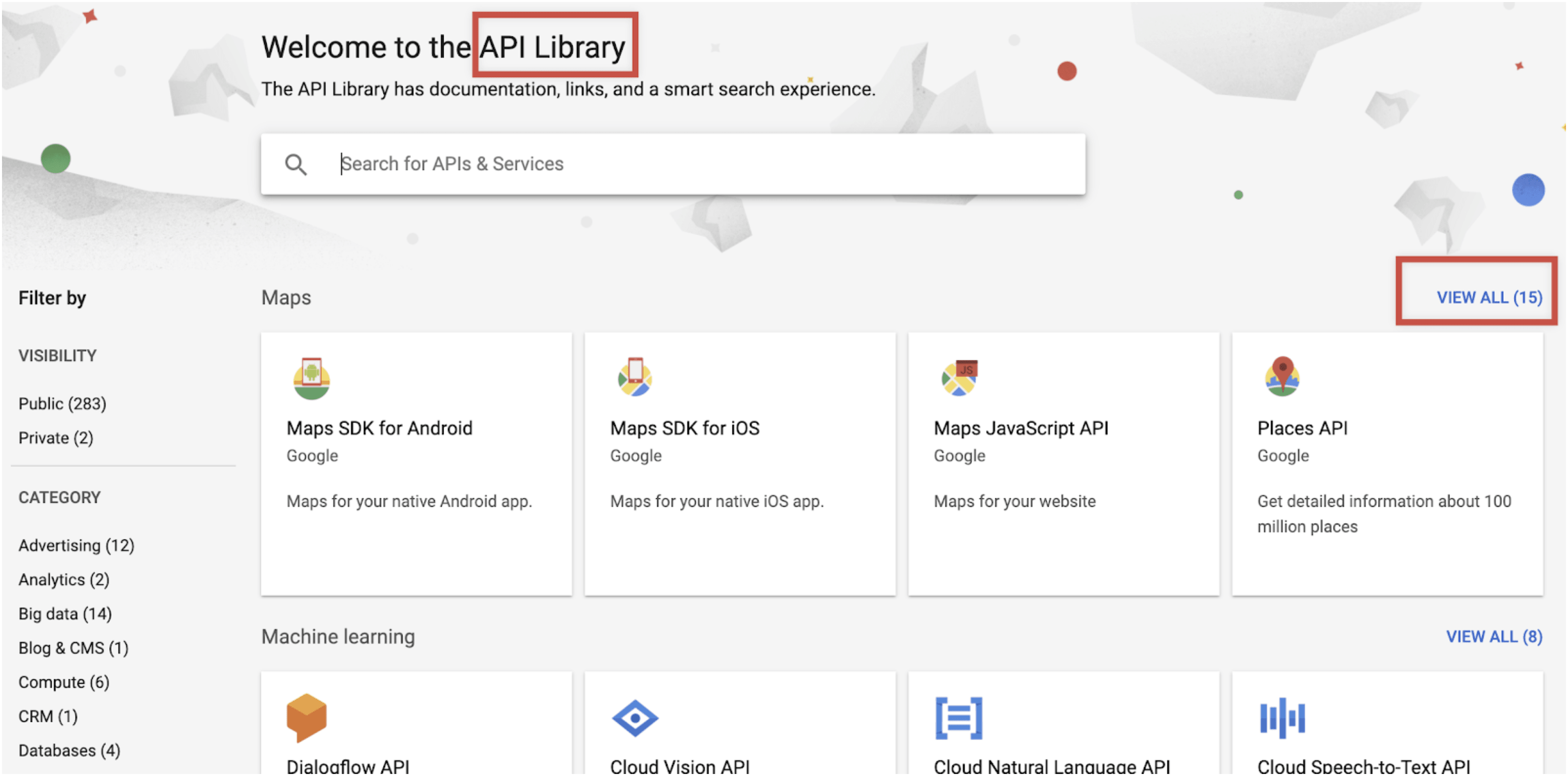Filter by Big data (14) category

click(x=65, y=614)
